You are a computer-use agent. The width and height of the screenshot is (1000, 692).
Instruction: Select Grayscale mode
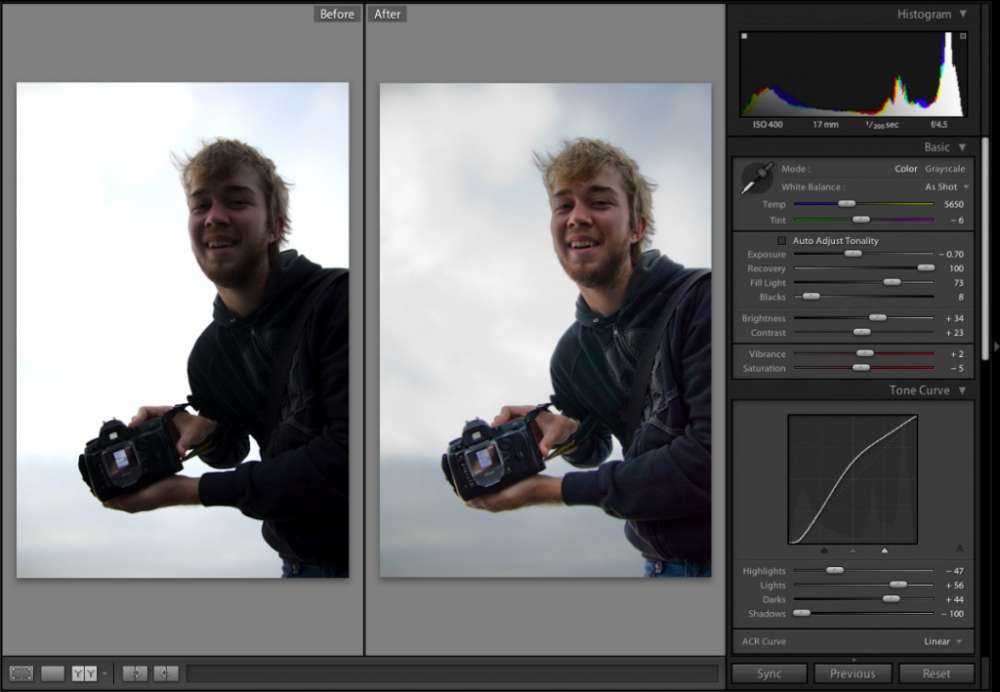pyautogui.click(x=945, y=169)
